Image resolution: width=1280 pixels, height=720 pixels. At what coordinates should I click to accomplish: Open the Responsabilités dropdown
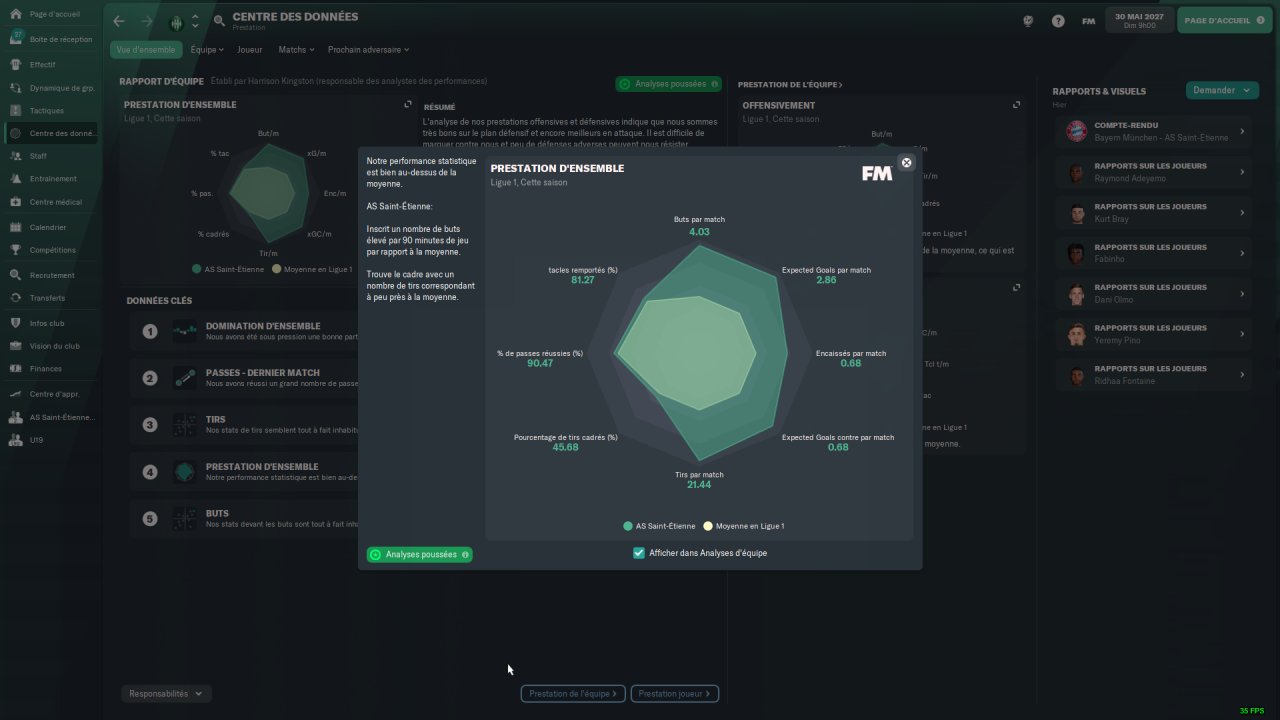[x=166, y=693]
